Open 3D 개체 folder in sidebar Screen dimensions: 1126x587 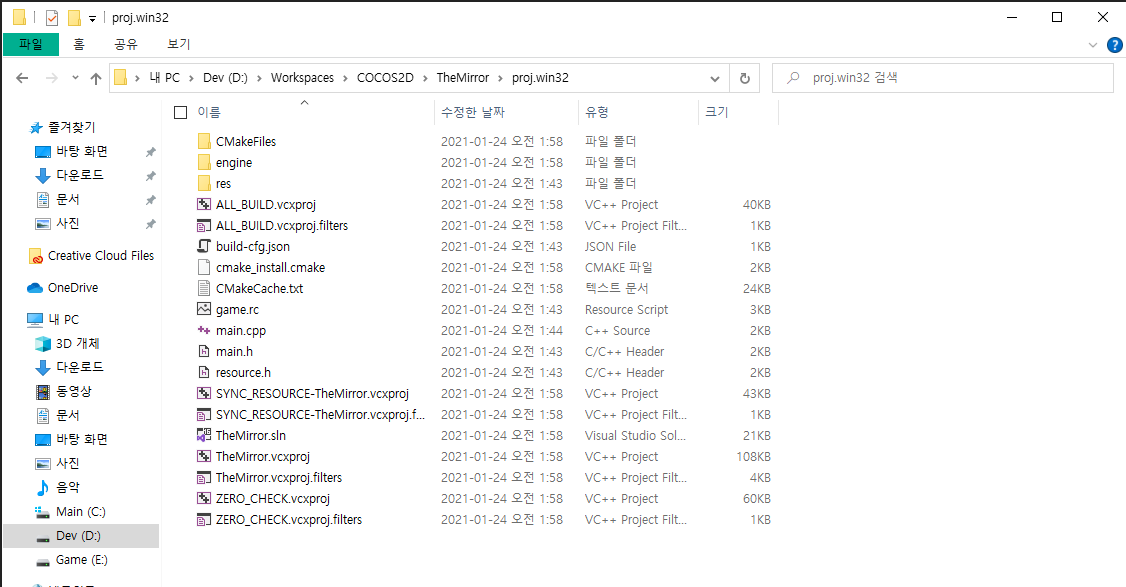tap(67, 343)
